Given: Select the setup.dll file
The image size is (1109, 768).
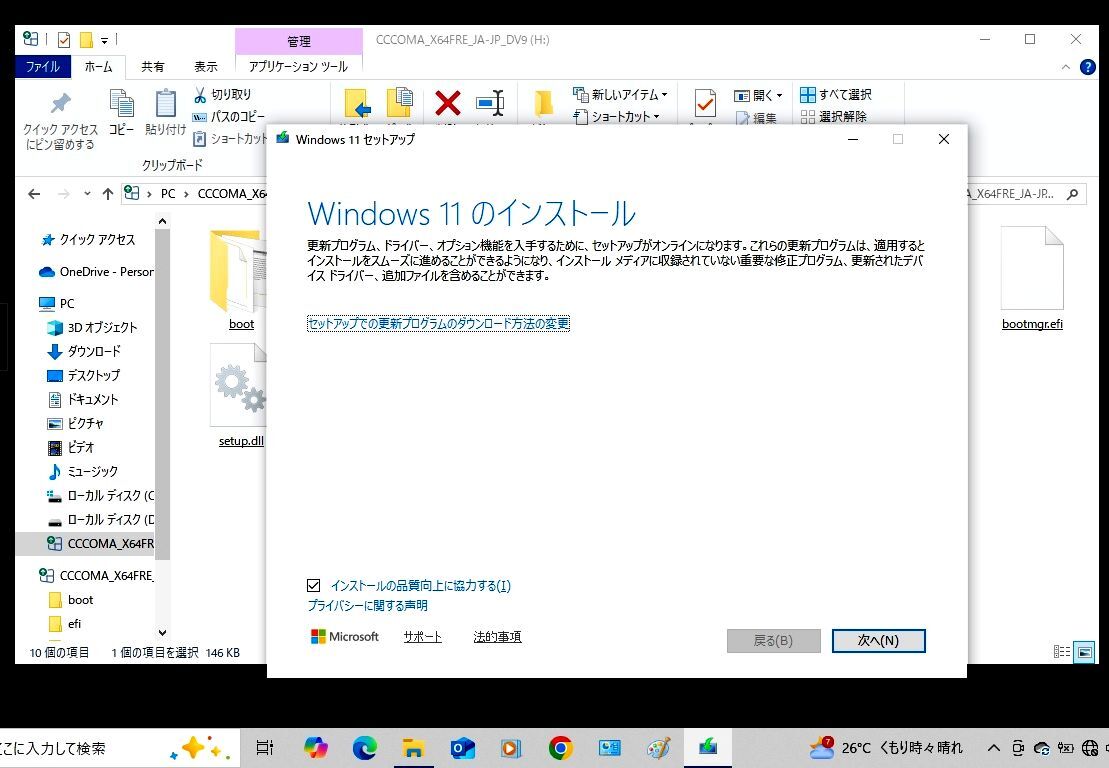Looking at the screenshot, I should pyautogui.click(x=240, y=396).
